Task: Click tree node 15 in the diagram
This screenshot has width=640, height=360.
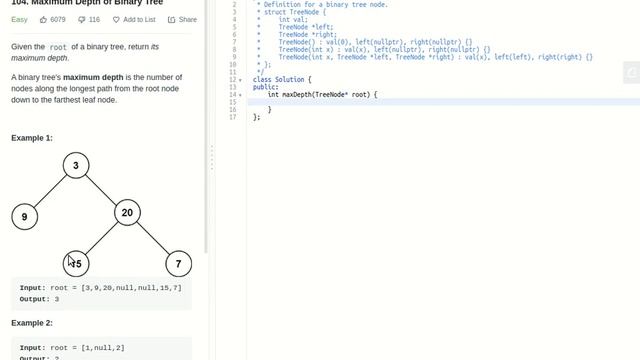Action: (76, 264)
